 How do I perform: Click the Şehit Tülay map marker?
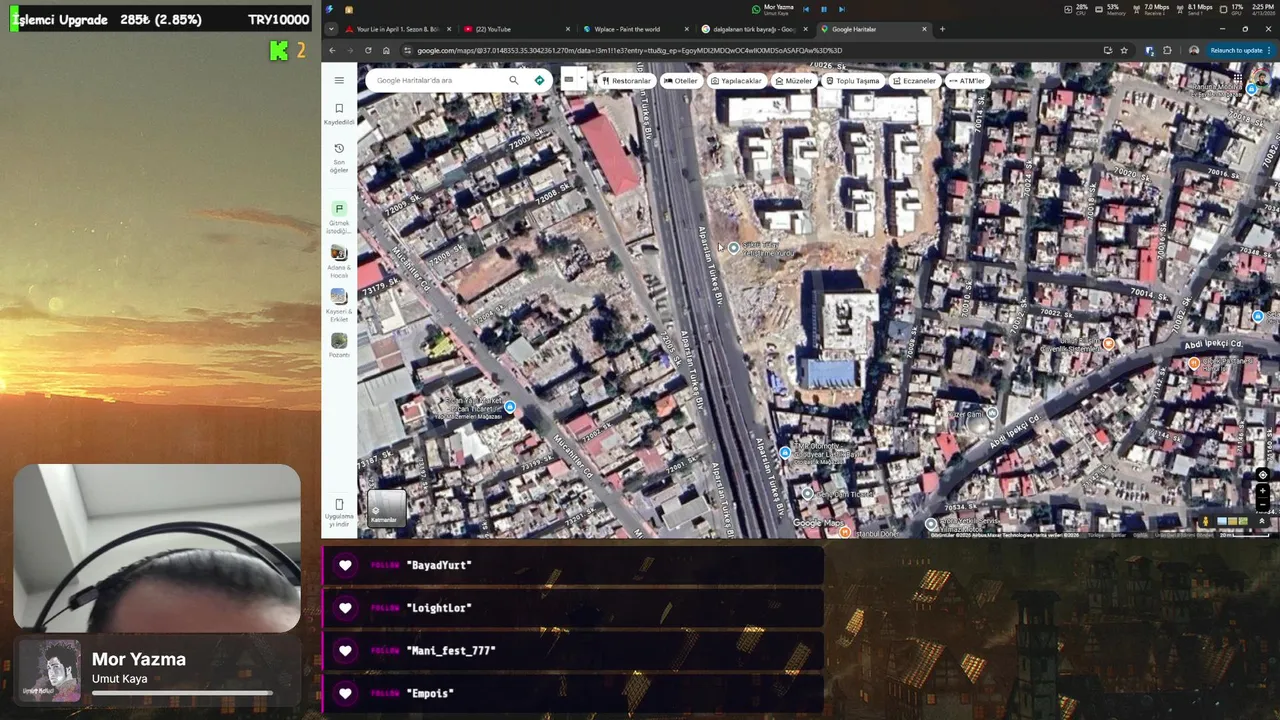(x=734, y=247)
